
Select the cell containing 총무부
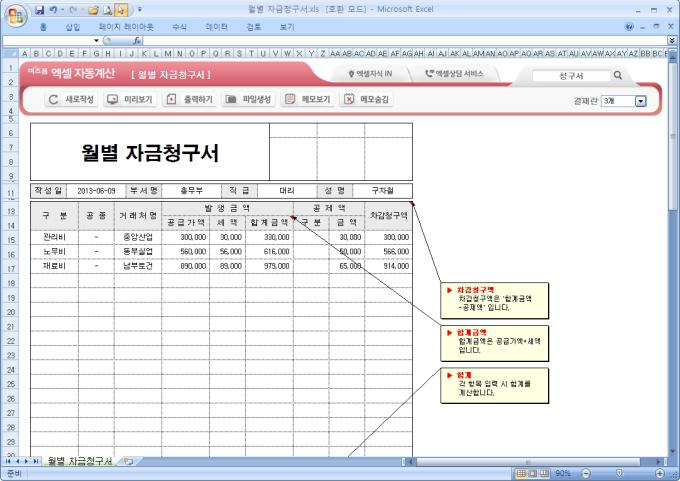(x=191, y=191)
